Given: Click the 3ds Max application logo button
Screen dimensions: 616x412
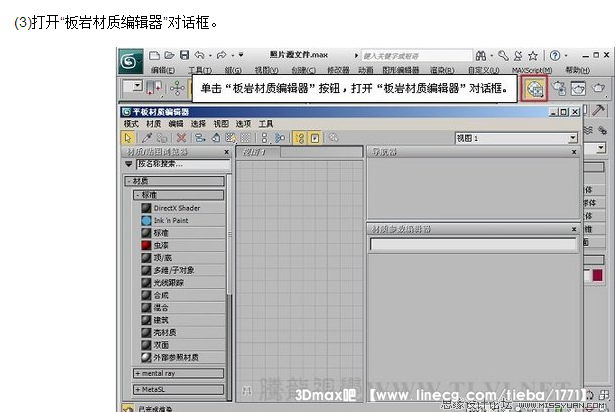Looking at the screenshot, I should (131, 61).
